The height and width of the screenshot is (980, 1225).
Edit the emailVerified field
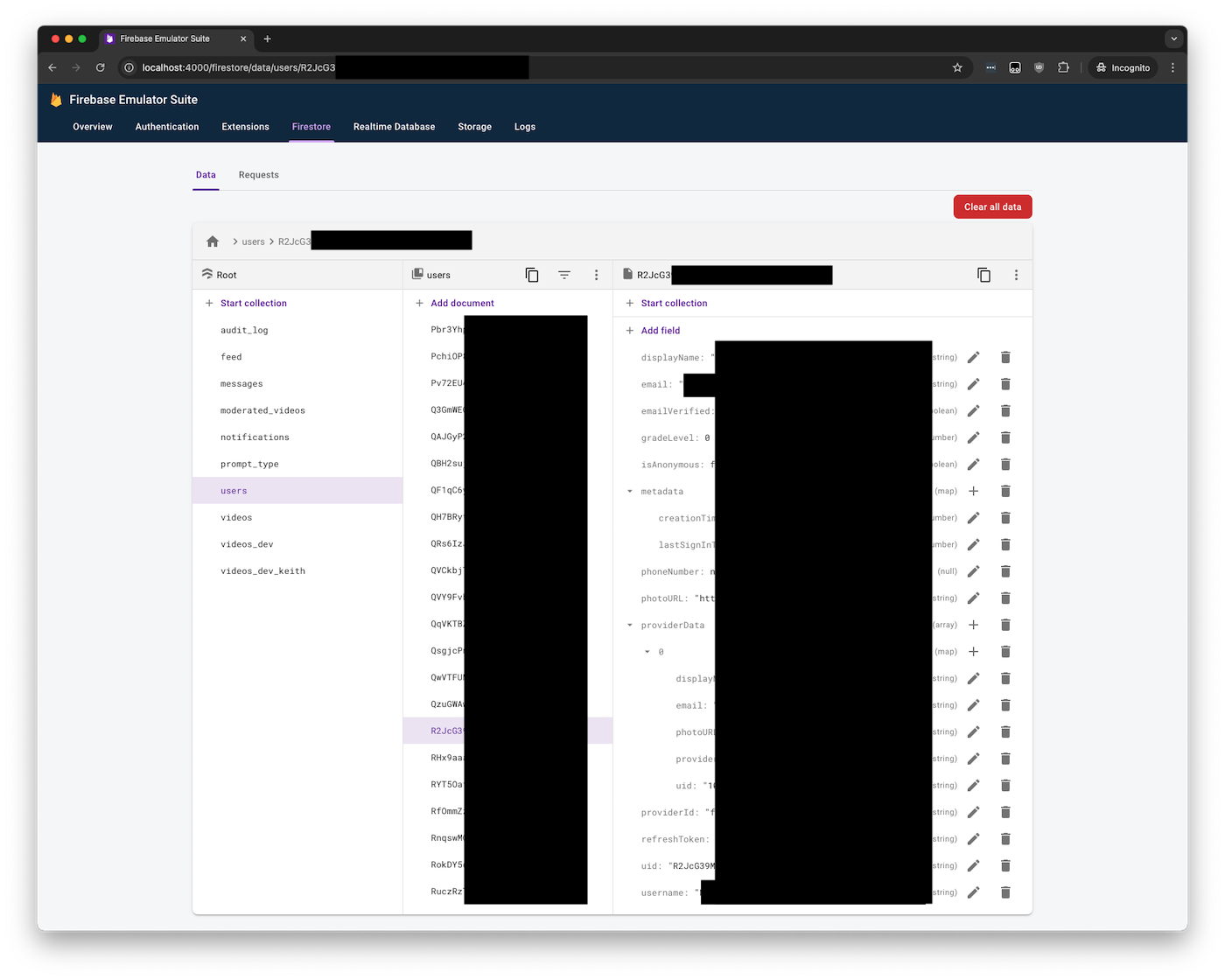(974, 410)
